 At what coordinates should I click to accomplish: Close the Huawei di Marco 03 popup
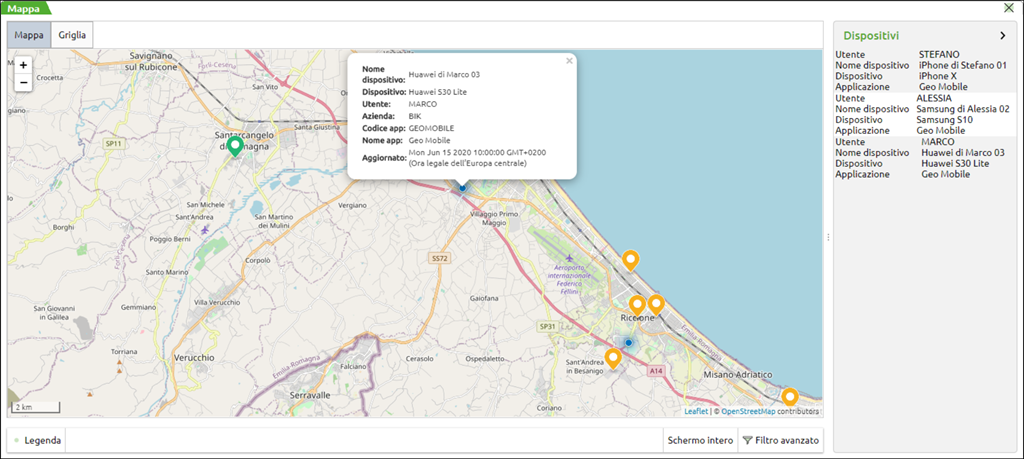(569, 61)
